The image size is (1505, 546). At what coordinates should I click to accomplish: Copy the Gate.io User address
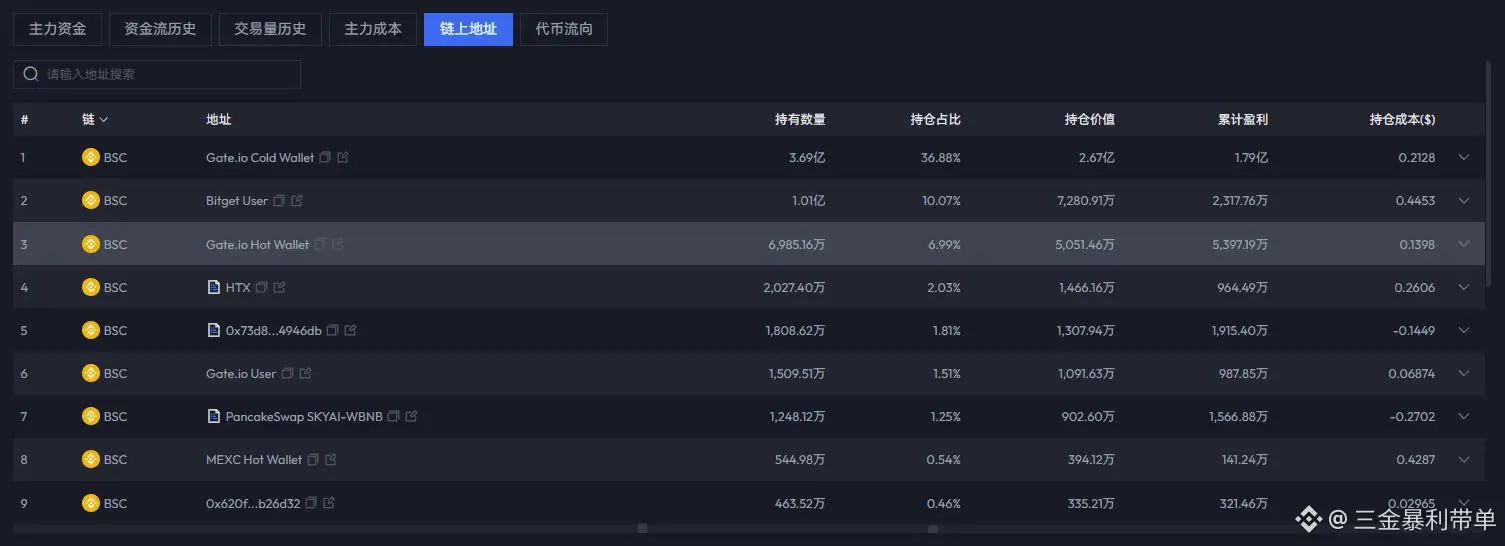(x=287, y=373)
